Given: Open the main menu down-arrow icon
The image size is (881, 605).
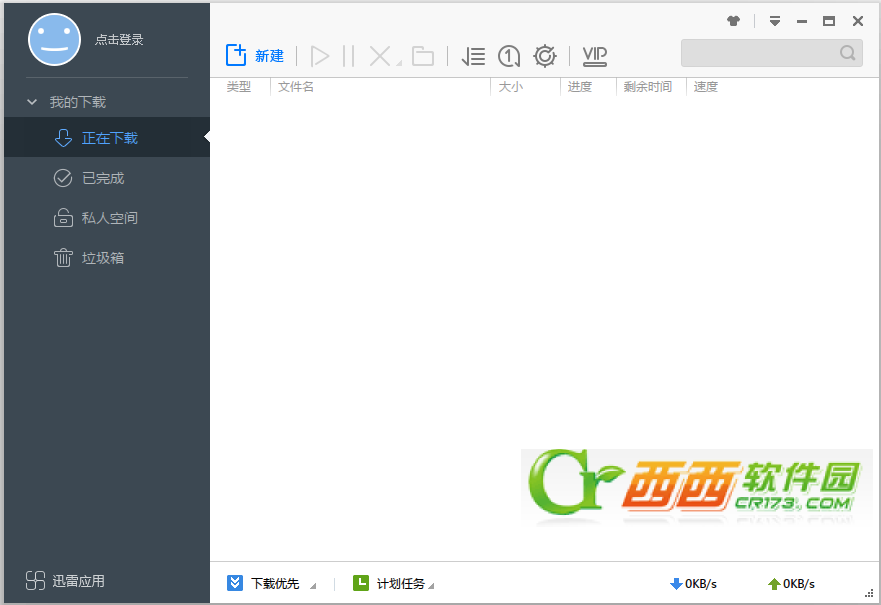Looking at the screenshot, I should [x=775, y=21].
